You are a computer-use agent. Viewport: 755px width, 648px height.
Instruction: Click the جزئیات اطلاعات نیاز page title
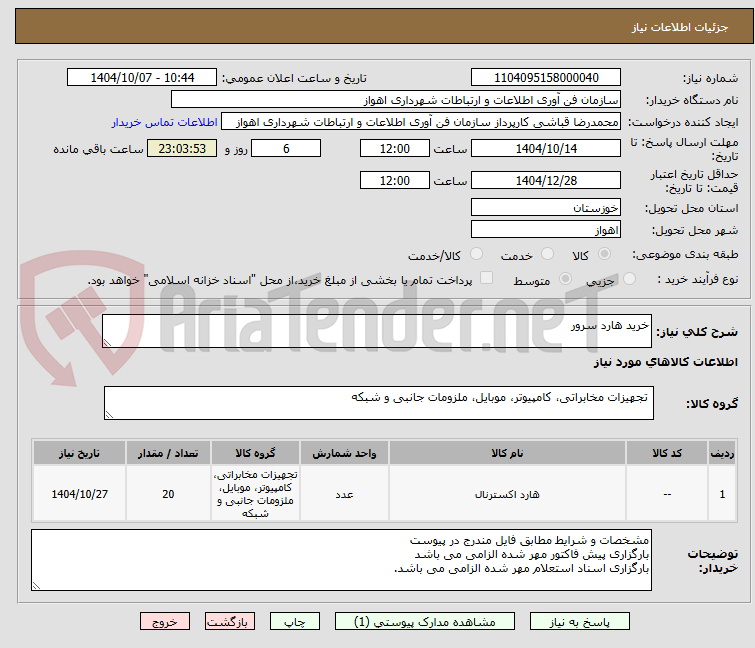pyautogui.click(x=679, y=27)
